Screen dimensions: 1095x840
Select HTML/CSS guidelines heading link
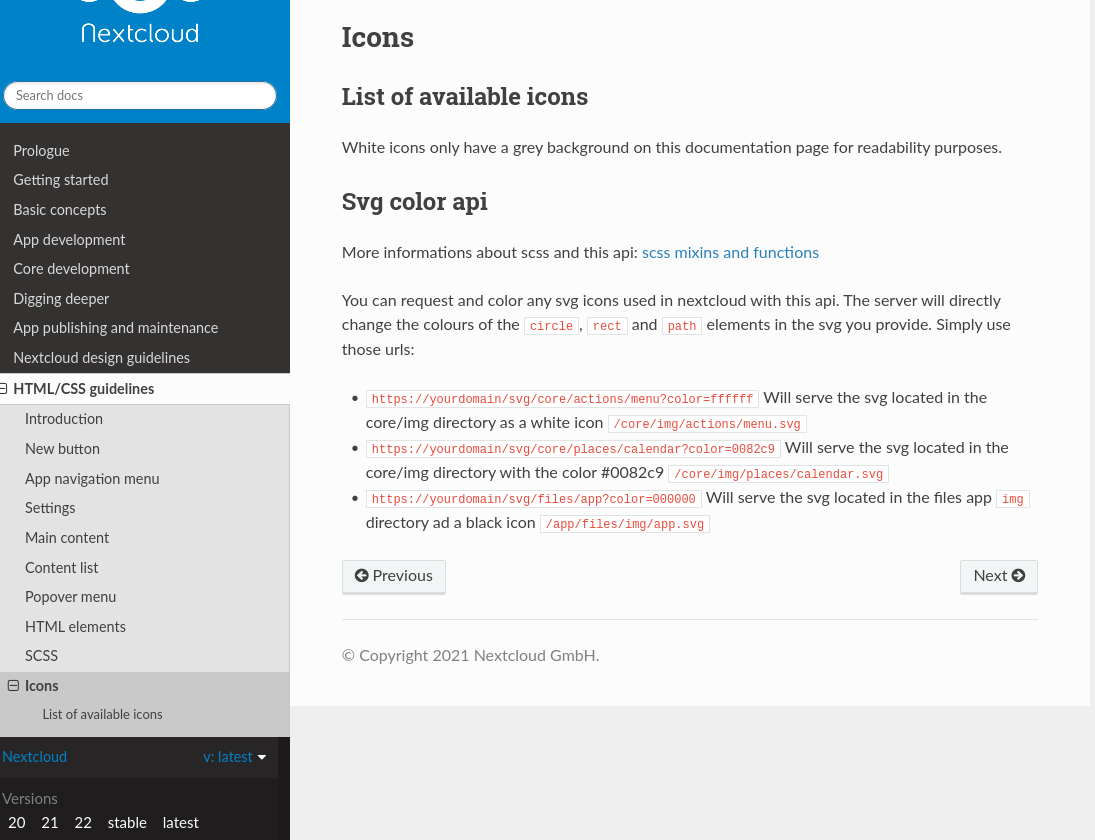(84, 389)
